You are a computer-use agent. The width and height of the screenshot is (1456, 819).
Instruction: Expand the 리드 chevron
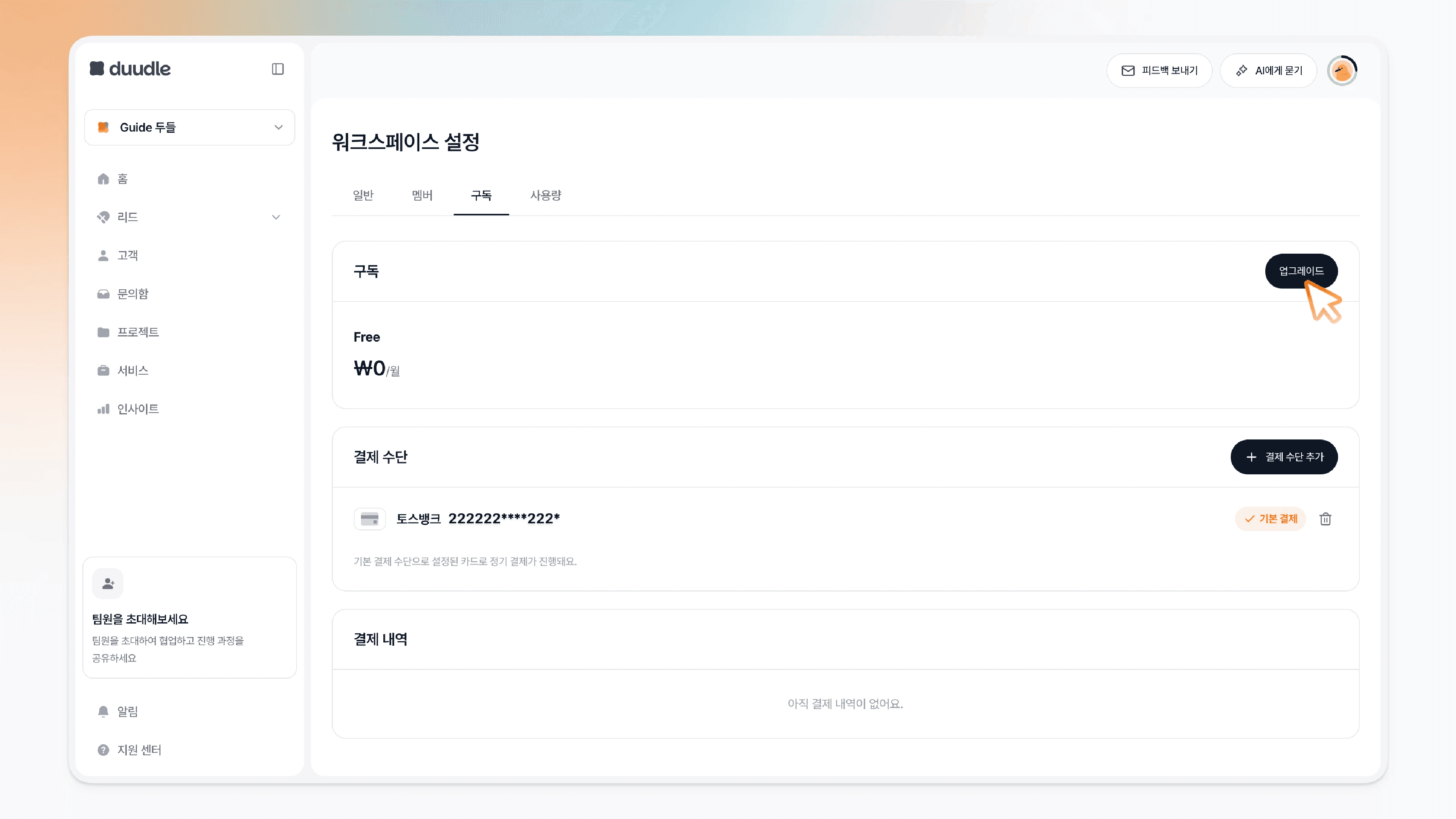coord(276,217)
